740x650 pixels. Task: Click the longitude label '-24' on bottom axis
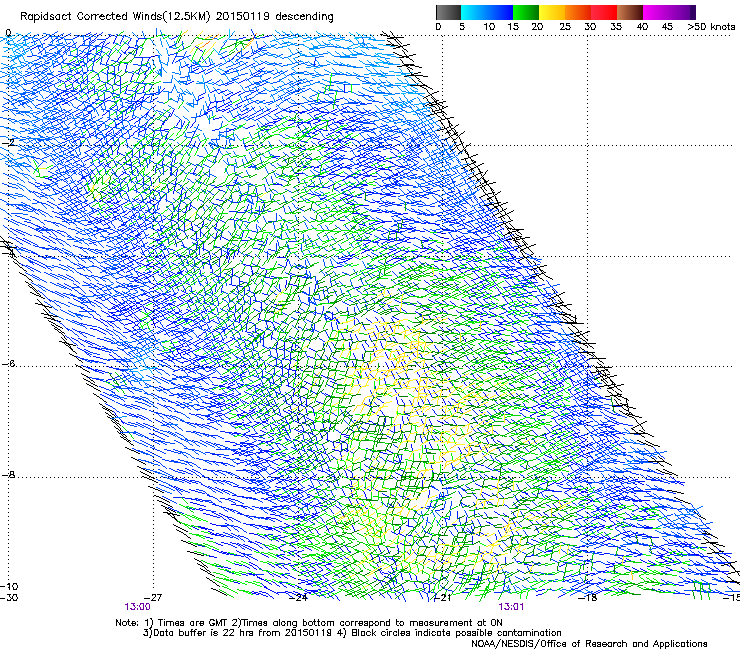coord(298,598)
